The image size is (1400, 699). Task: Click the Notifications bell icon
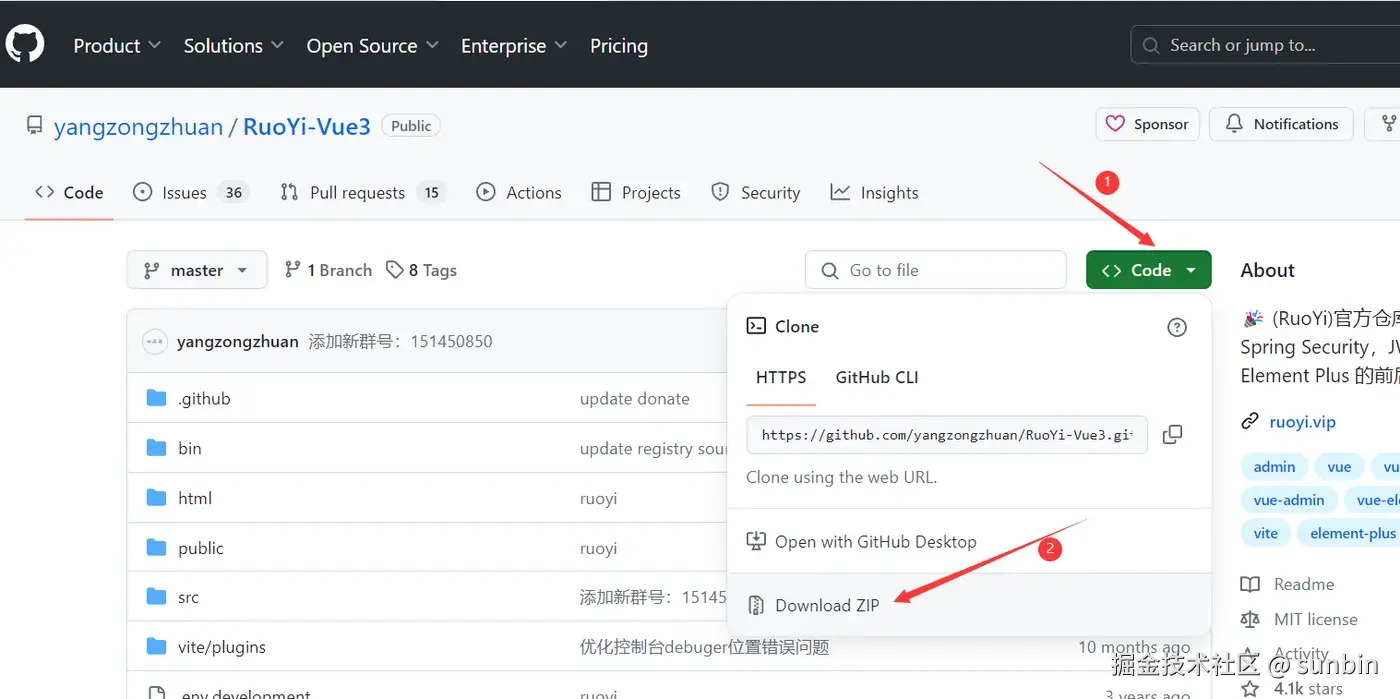pos(1234,124)
